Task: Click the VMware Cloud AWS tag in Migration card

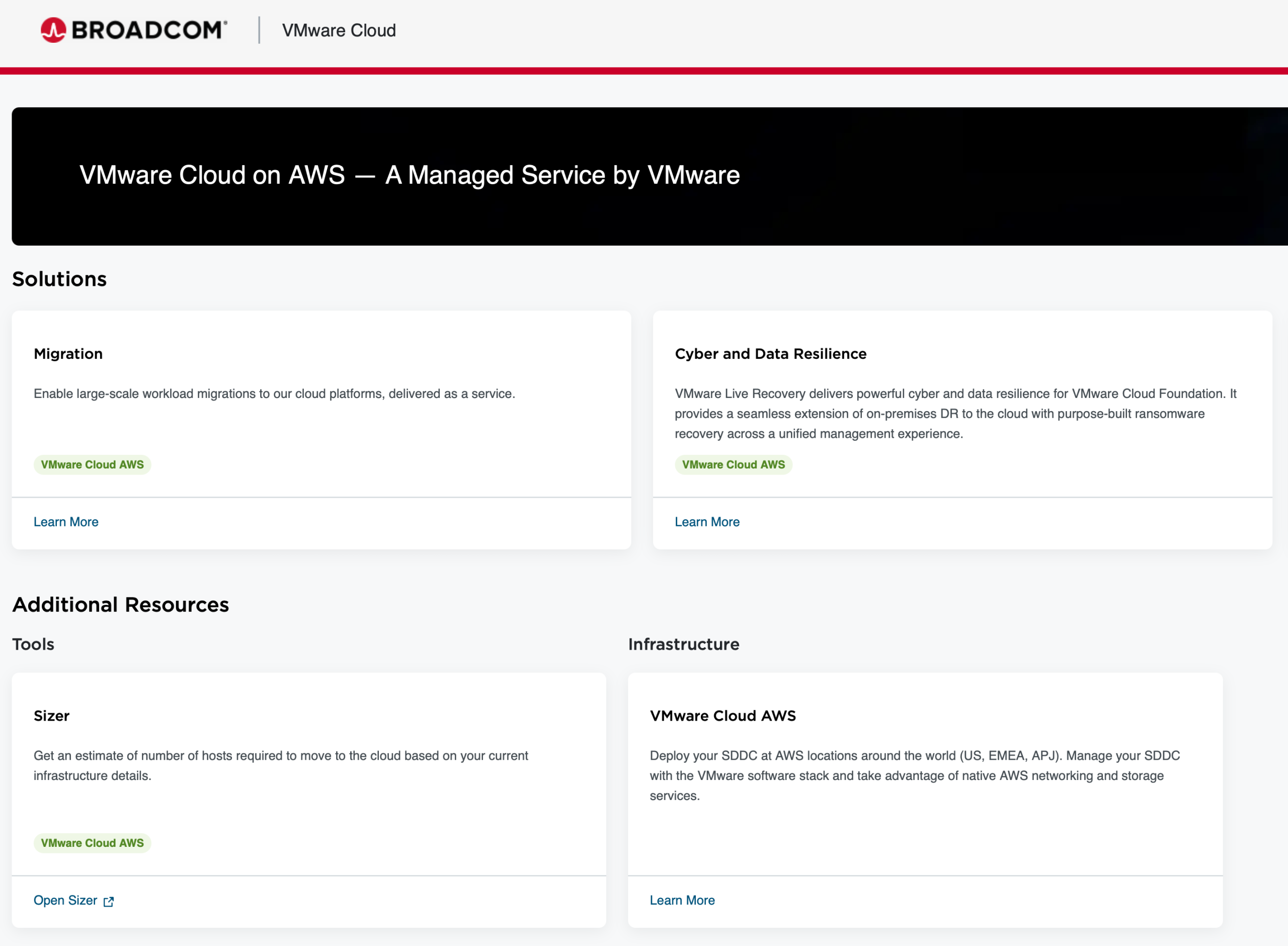Action: point(92,464)
